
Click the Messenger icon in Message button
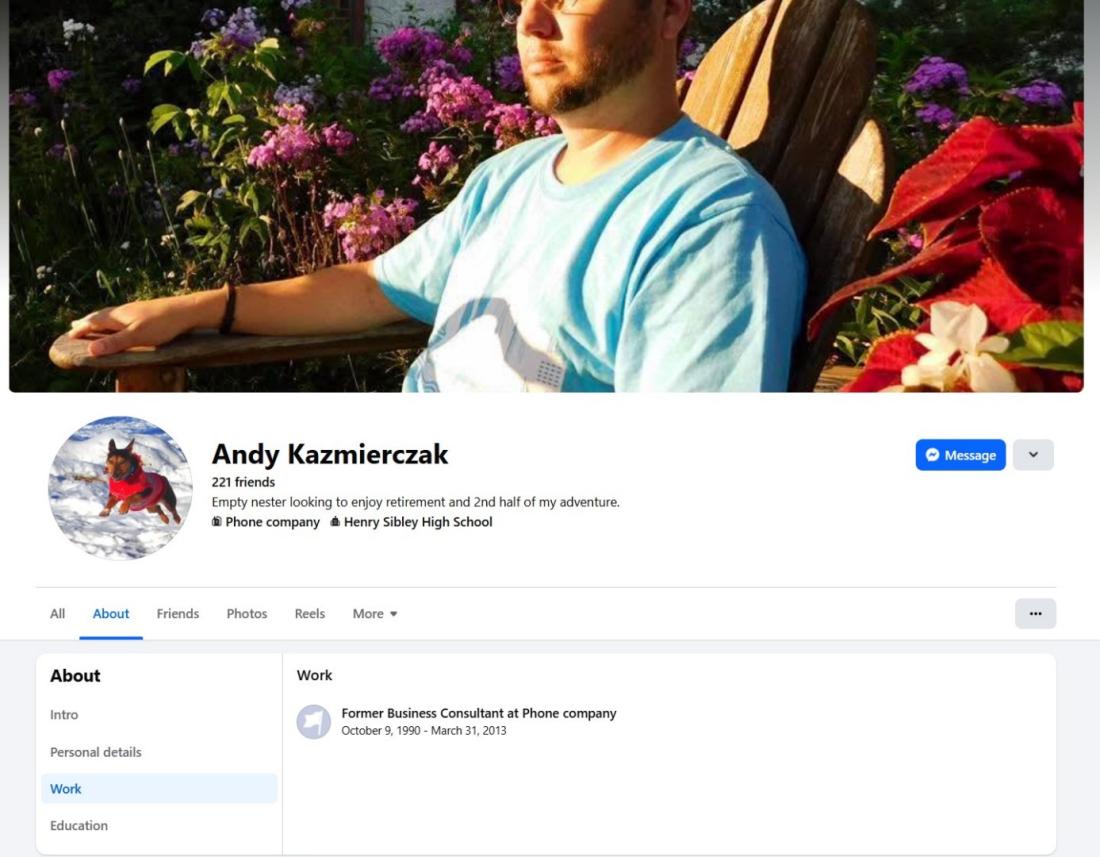(932, 455)
